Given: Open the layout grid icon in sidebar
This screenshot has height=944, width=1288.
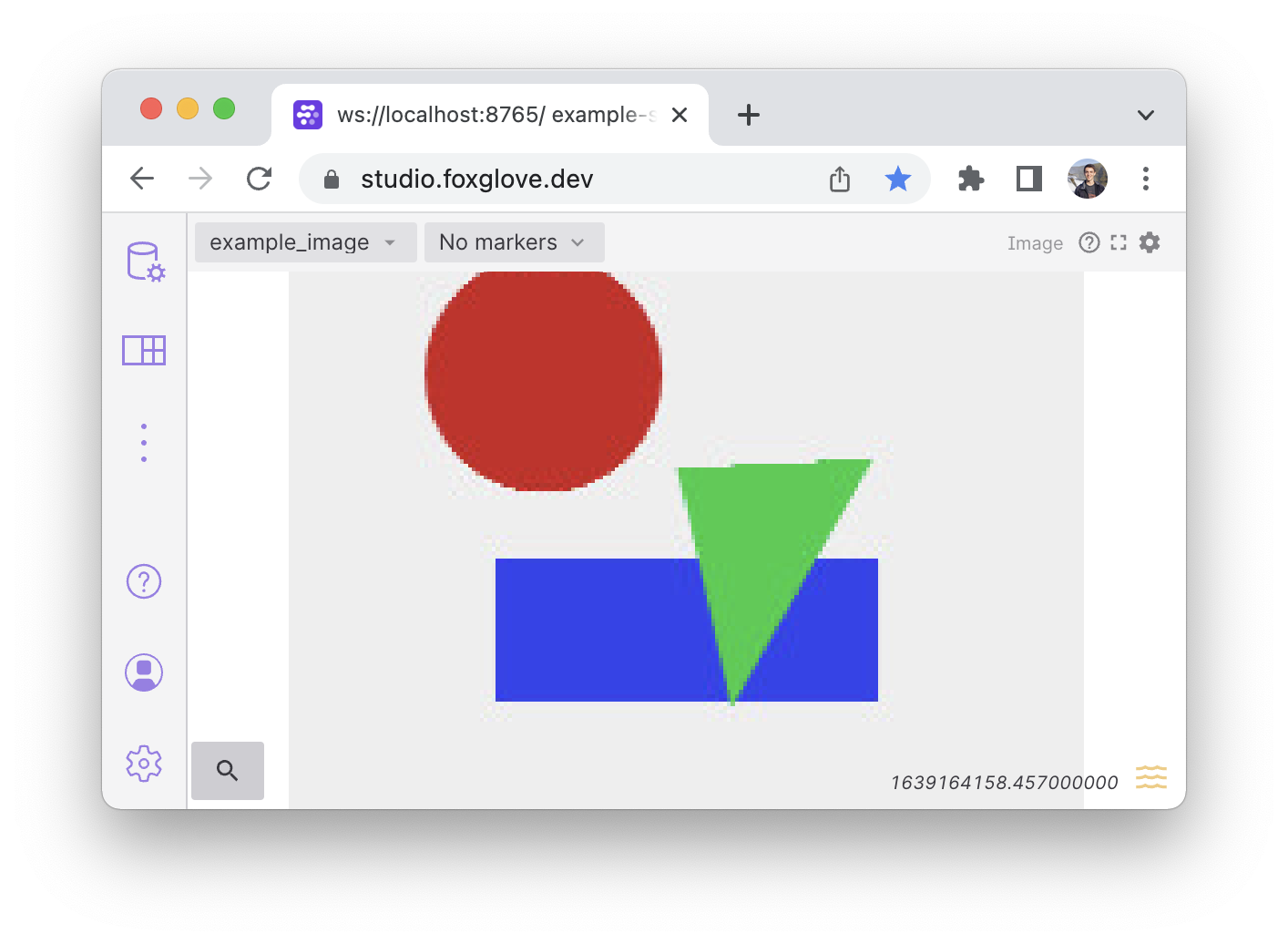Looking at the screenshot, I should point(143,350).
